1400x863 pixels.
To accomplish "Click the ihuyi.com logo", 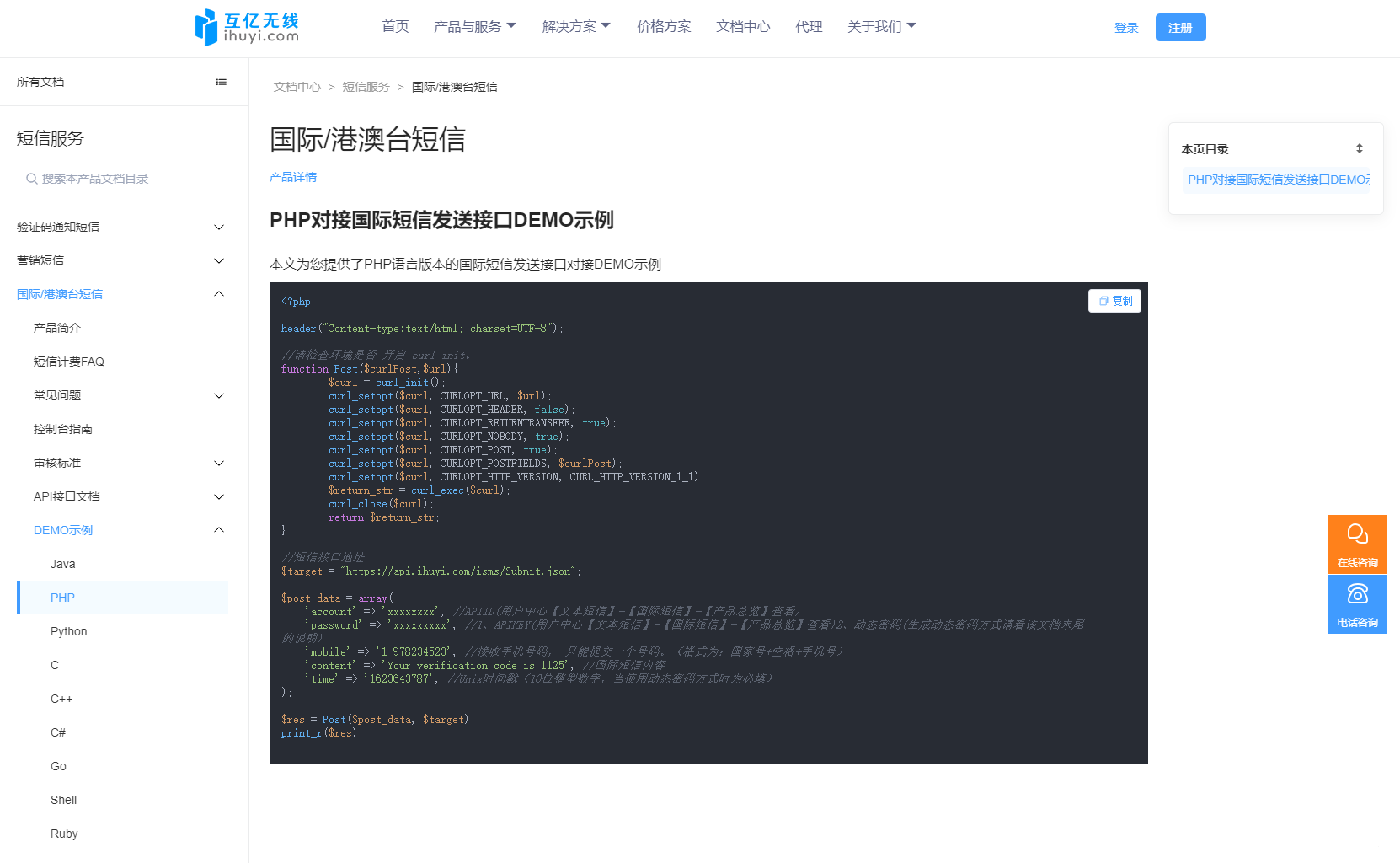I will 247,27.
